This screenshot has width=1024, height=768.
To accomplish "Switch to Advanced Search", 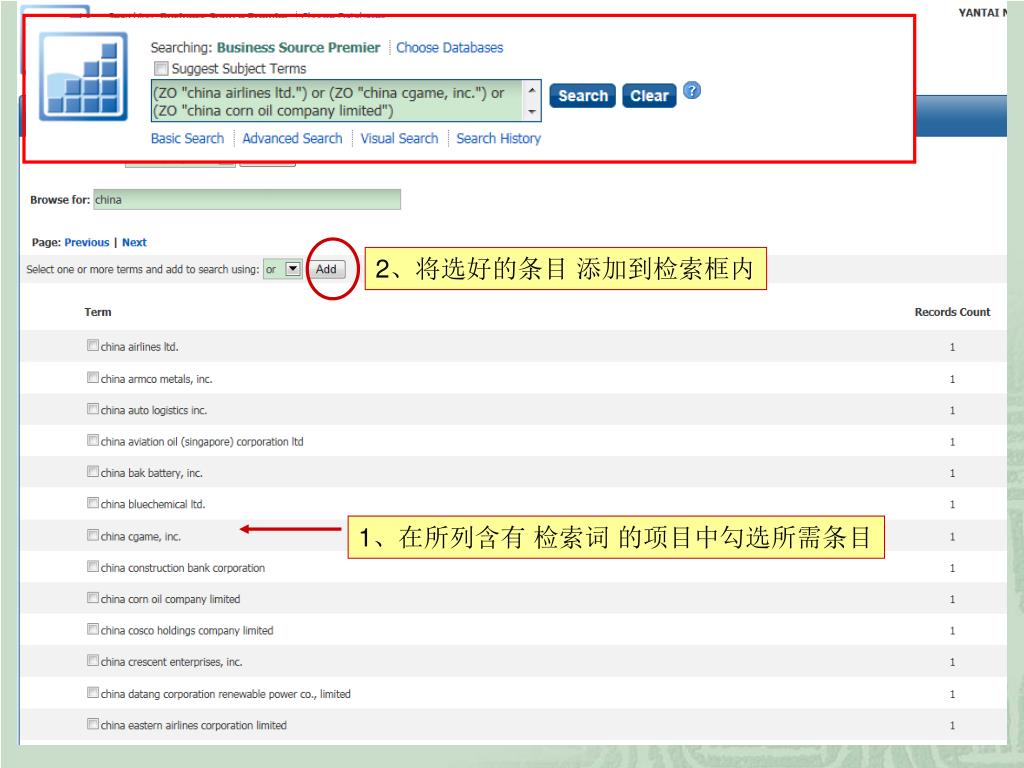I will [x=293, y=138].
